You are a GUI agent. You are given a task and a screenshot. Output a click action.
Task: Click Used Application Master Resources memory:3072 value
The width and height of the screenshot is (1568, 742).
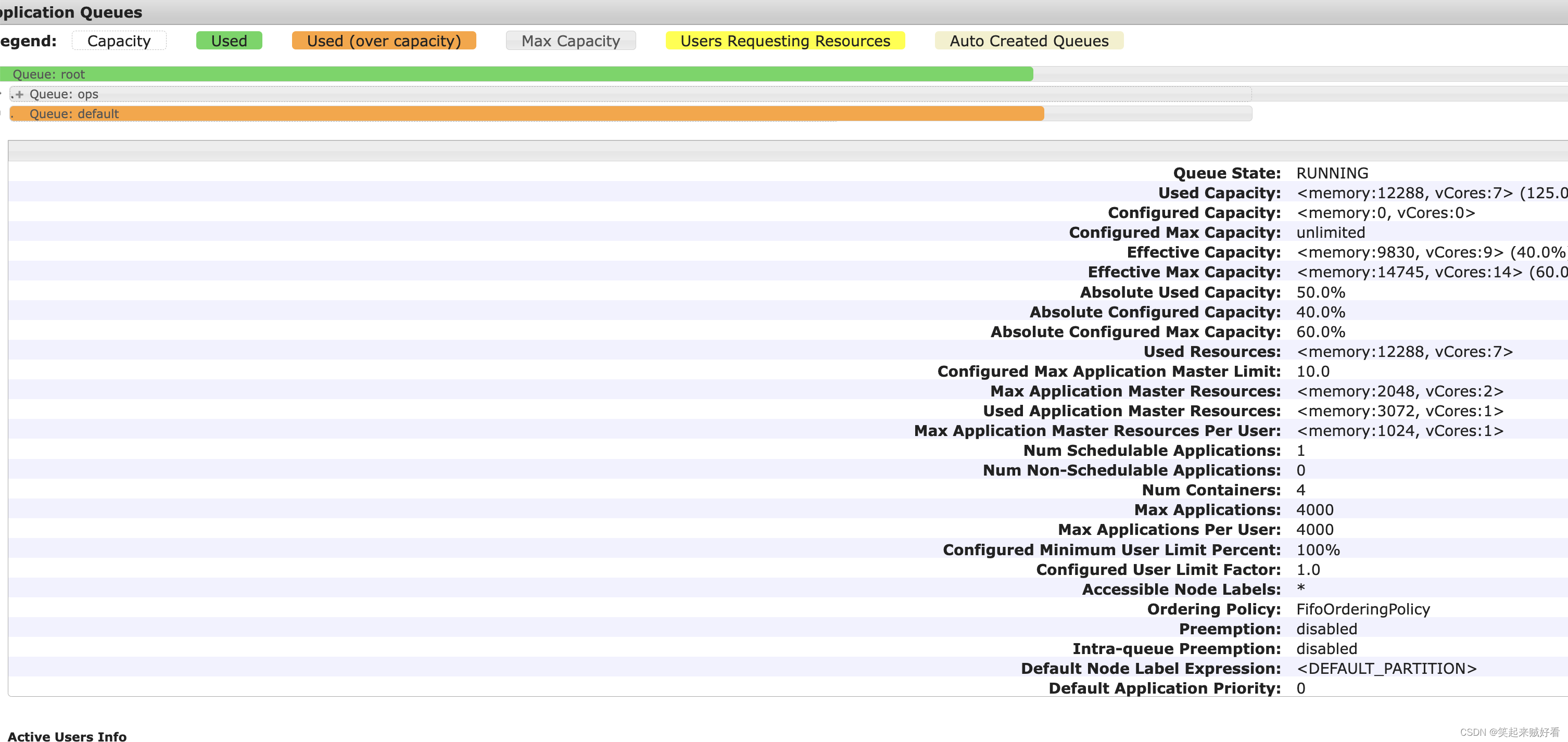click(1400, 411)
